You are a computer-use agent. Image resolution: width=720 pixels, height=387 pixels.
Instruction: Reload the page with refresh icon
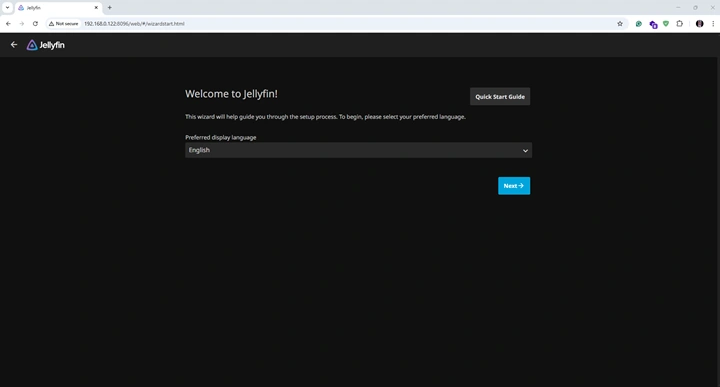click(x=35, y=23)
